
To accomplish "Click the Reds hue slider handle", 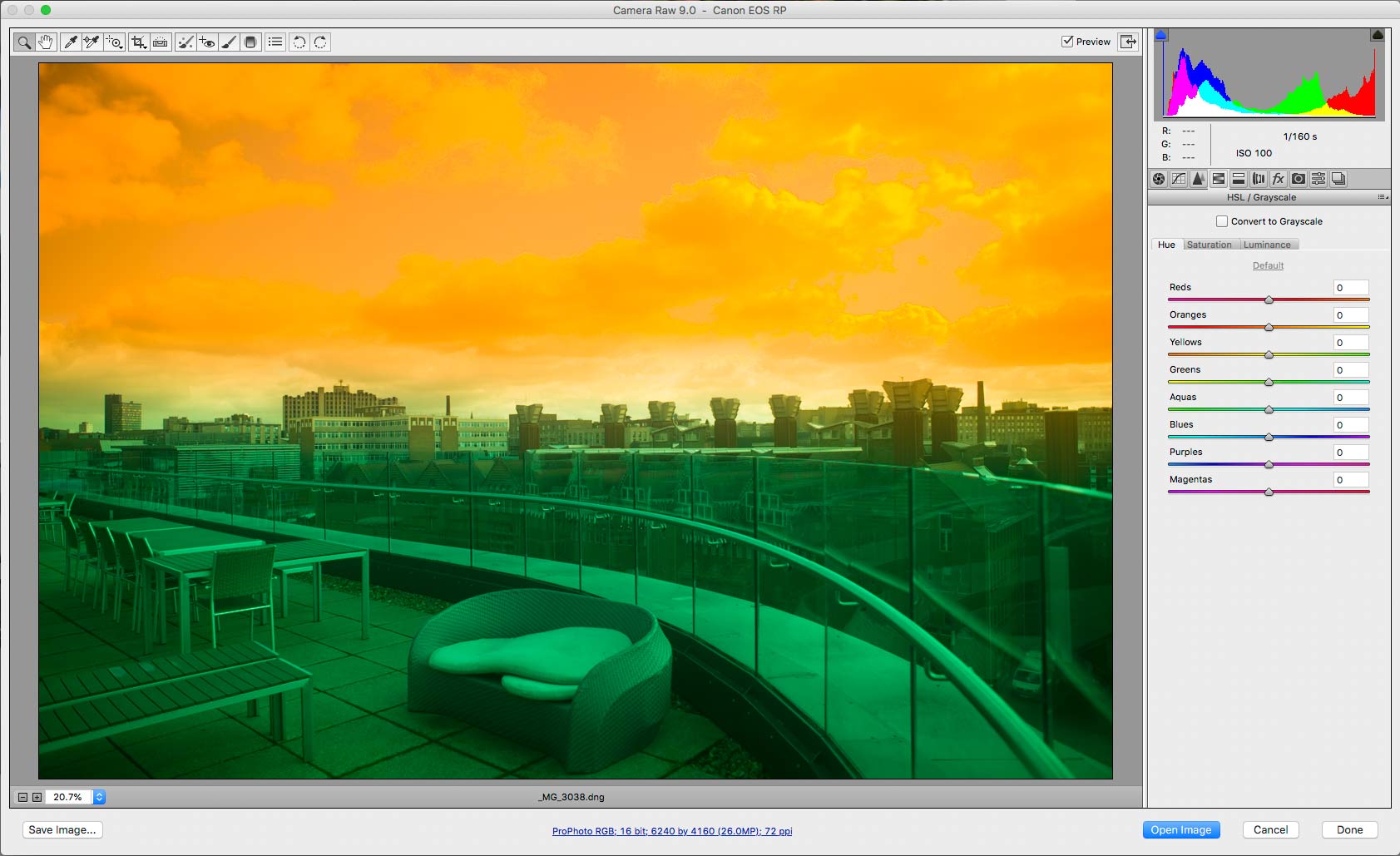I will click(x=1269, y=300).
